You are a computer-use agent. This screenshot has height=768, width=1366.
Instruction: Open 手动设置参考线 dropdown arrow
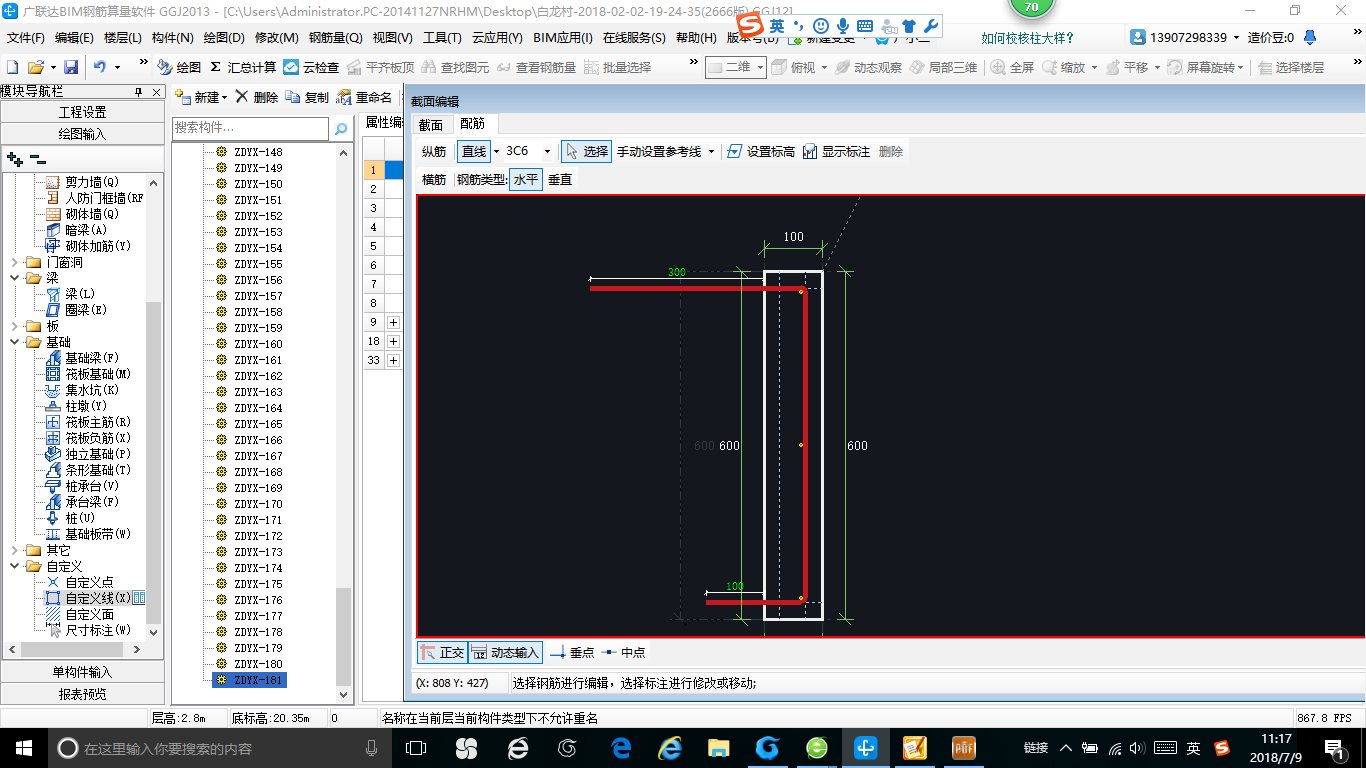coord(711,152)
